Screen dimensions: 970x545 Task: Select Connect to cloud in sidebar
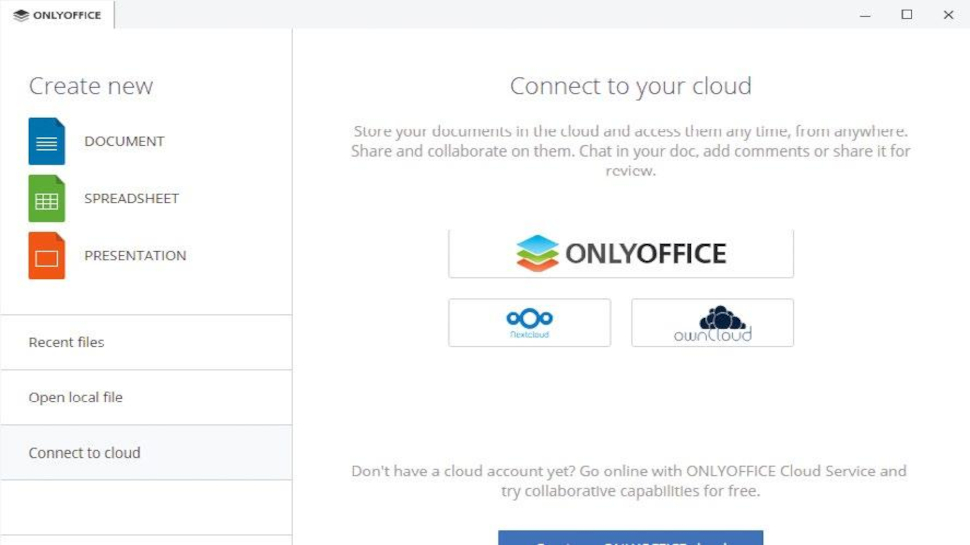(x=146, y=452)
